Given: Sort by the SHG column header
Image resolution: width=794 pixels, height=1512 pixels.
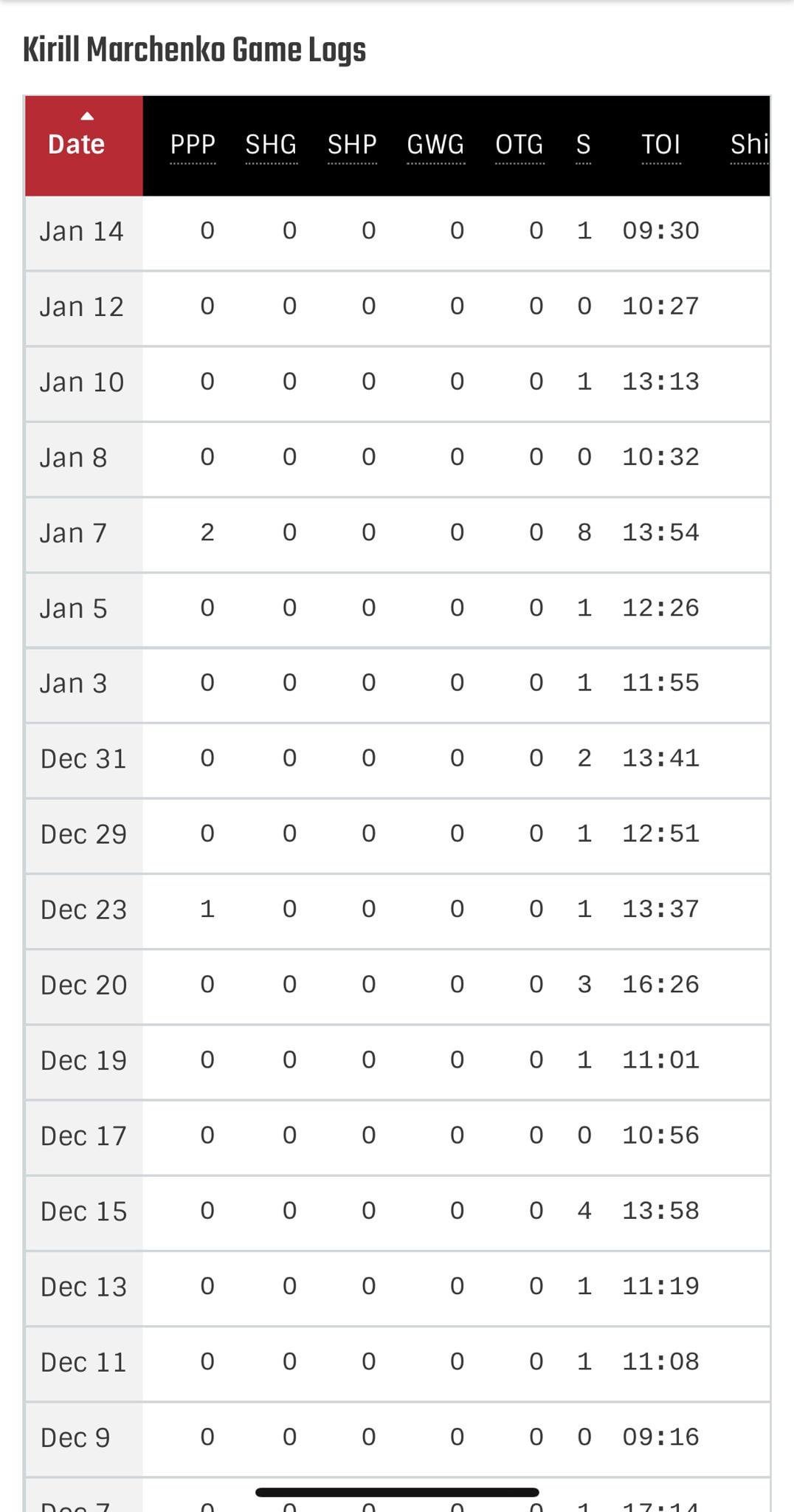Looking at the screenshot, I should point(271,145).
